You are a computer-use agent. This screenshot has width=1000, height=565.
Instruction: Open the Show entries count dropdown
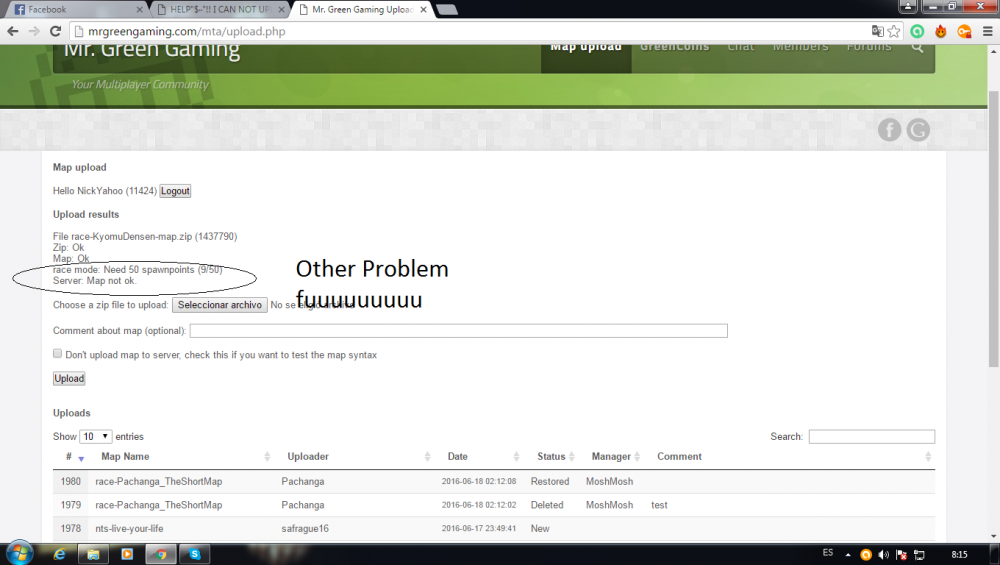click(96, 436)
